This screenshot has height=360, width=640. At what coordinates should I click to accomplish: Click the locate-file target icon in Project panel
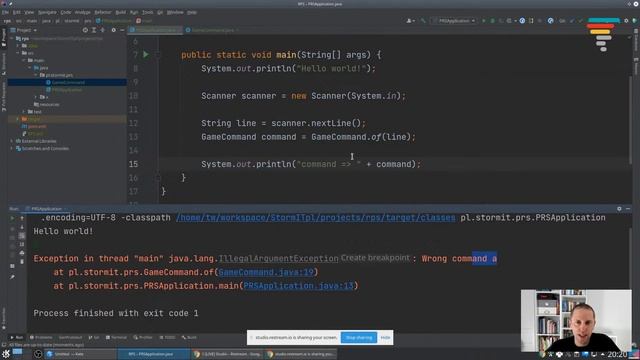pos(85,30)
